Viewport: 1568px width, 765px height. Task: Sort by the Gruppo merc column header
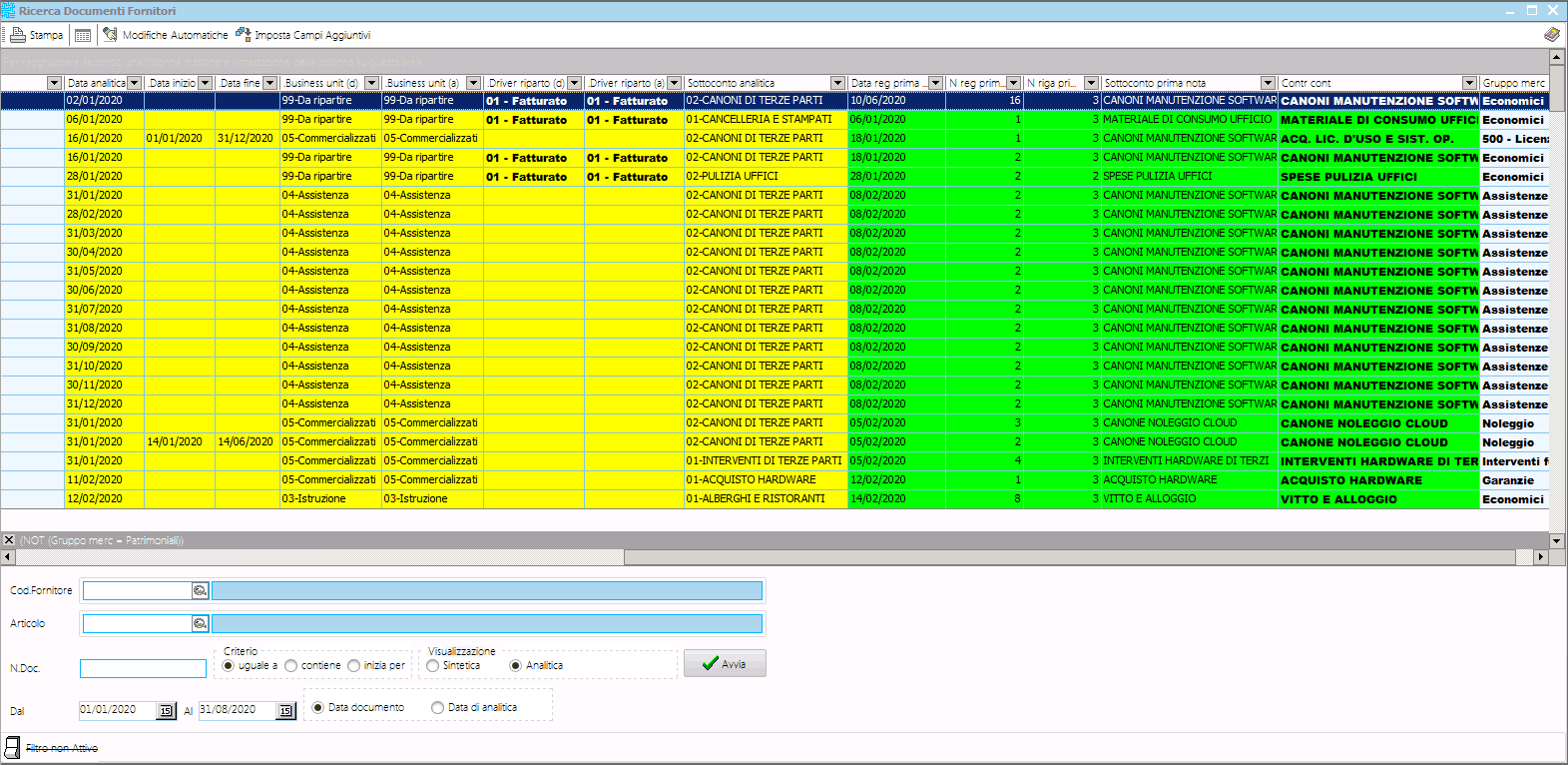1514,83
